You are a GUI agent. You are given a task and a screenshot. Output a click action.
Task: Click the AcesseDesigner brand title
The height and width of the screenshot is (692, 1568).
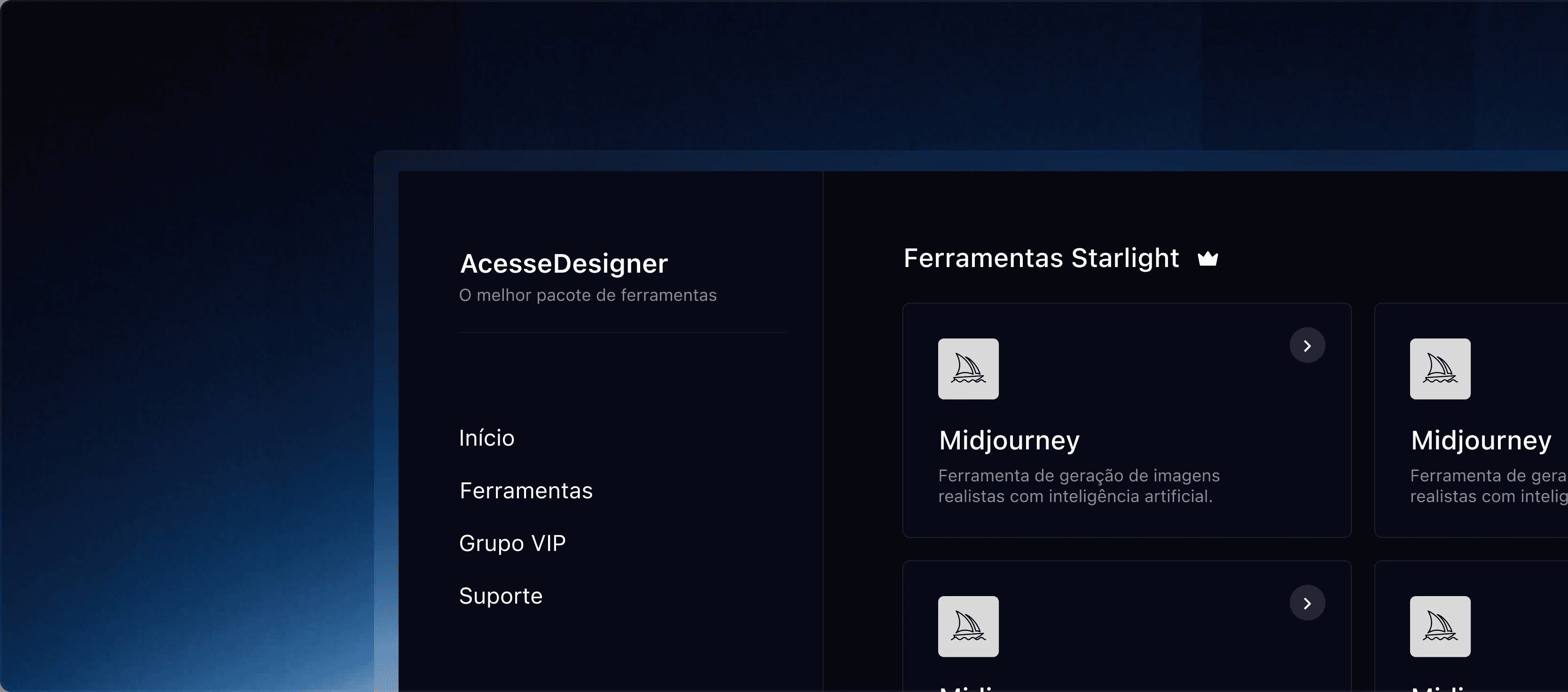point(564,264)
